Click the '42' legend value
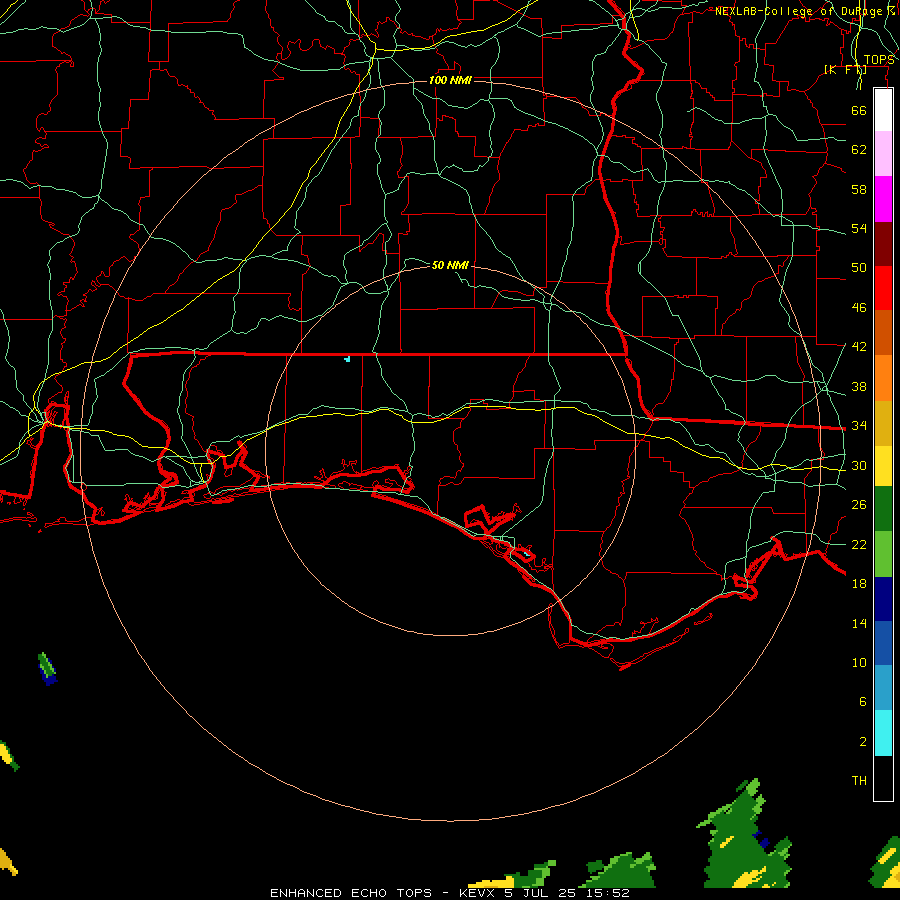900x900 pixels. 859,347
